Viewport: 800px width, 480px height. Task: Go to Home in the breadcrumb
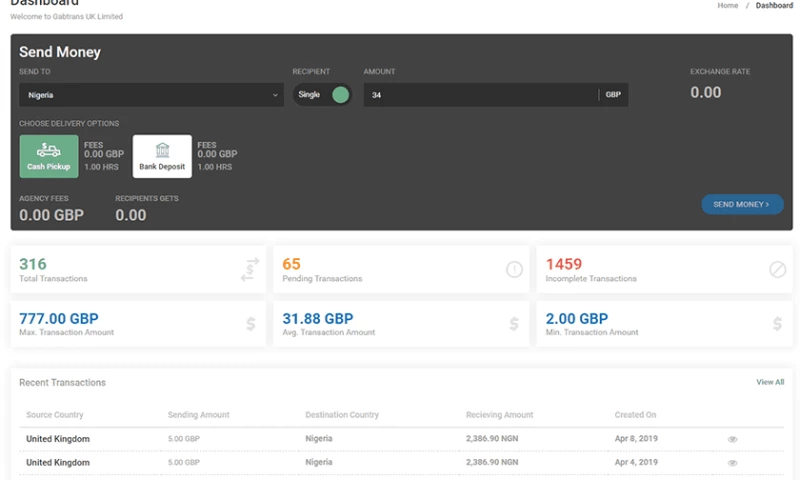coord(728,6)
